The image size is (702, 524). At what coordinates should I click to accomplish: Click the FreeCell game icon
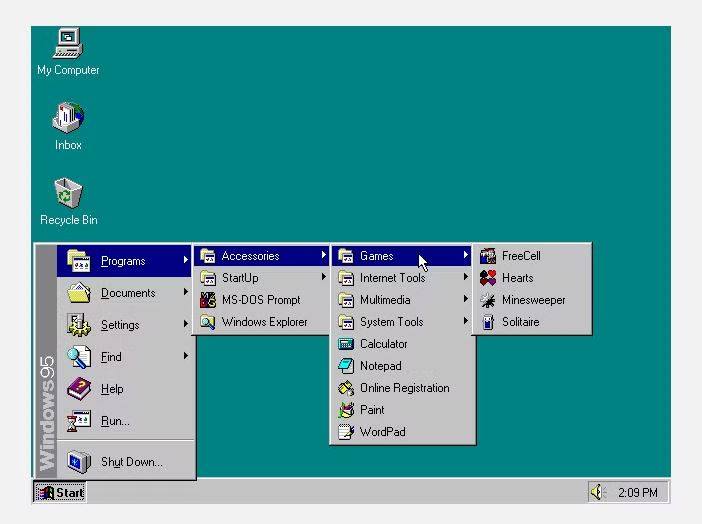tap(488, 256)
